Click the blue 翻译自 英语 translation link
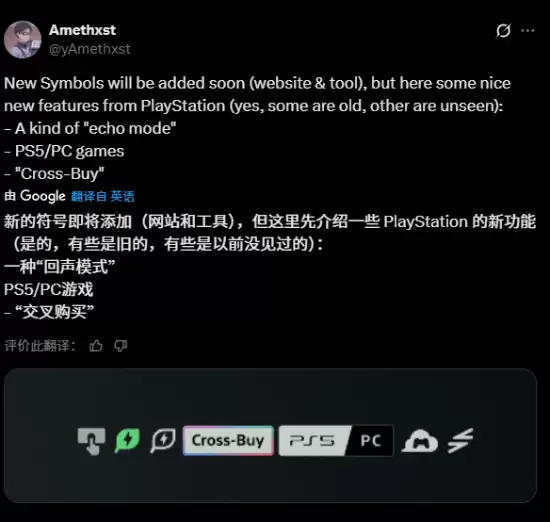550x522 pixels. [x=103, y=196]
